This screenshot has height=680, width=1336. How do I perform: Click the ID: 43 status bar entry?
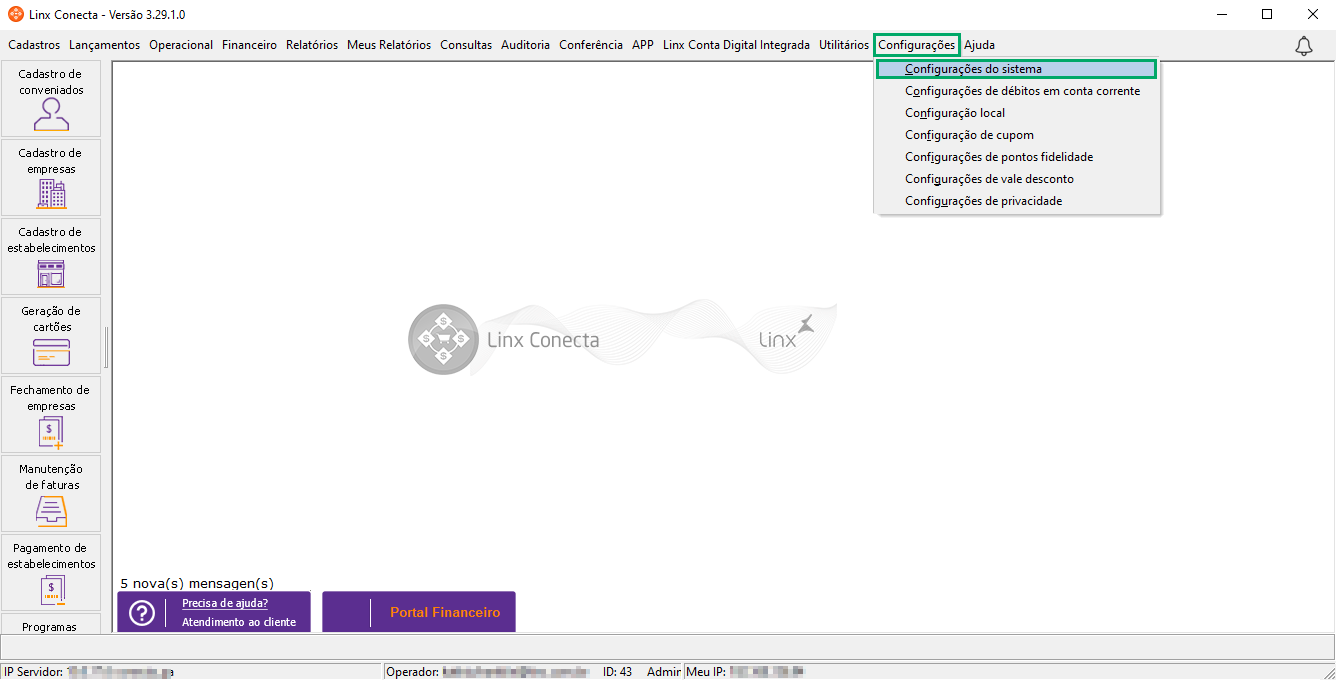pyautogui.click(x=617, y=672)
